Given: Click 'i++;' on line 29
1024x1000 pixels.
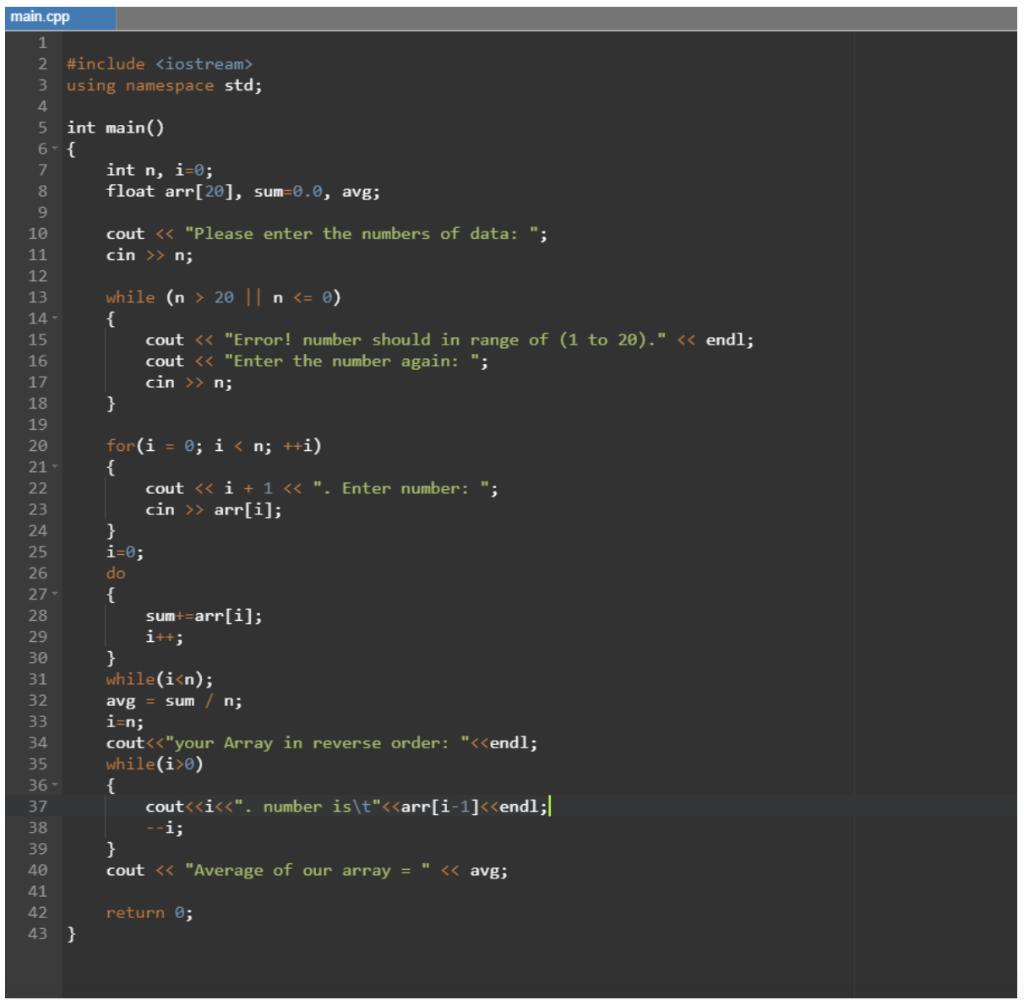Looking at the screenshot, I should pos(165,637).
